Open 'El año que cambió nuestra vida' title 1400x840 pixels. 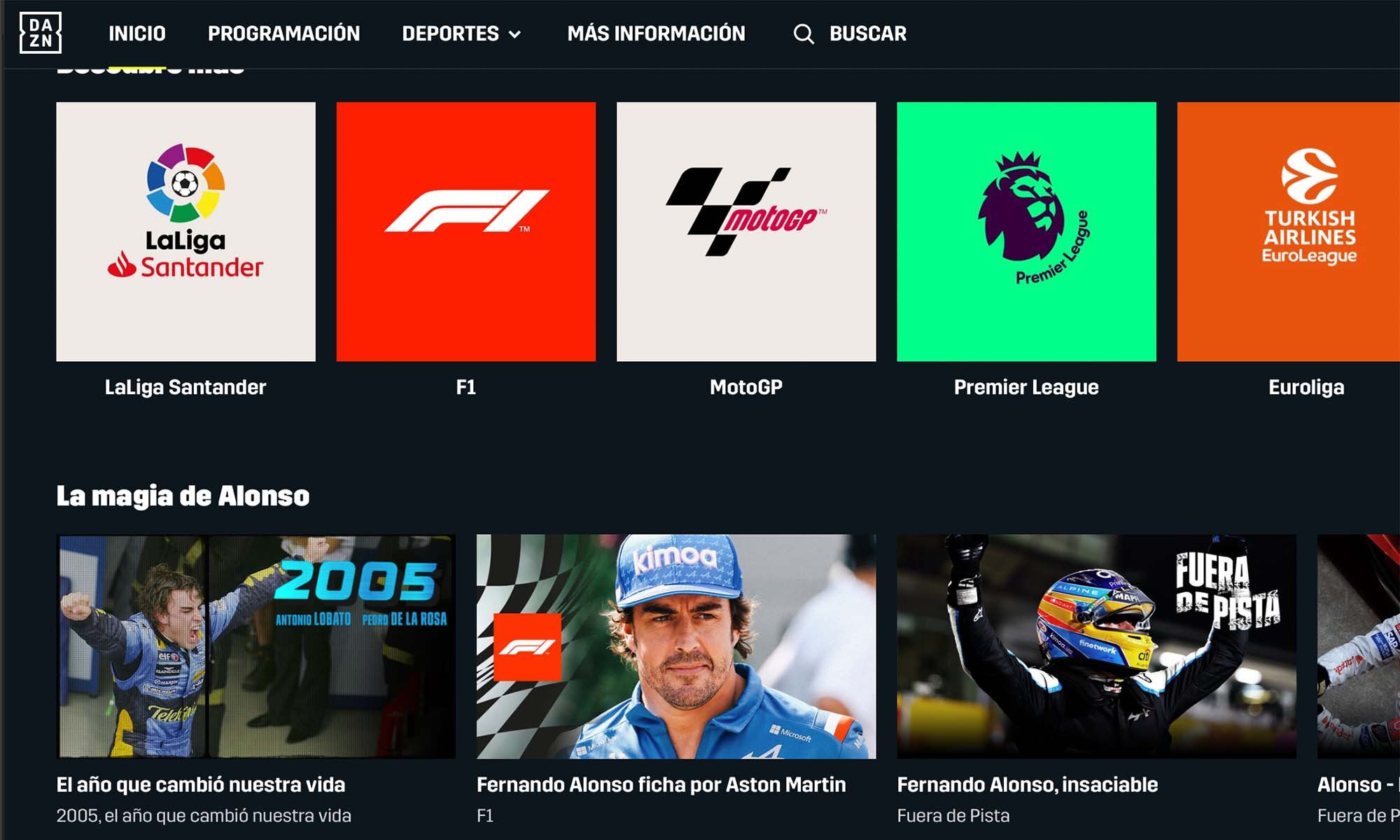[201, 785]
